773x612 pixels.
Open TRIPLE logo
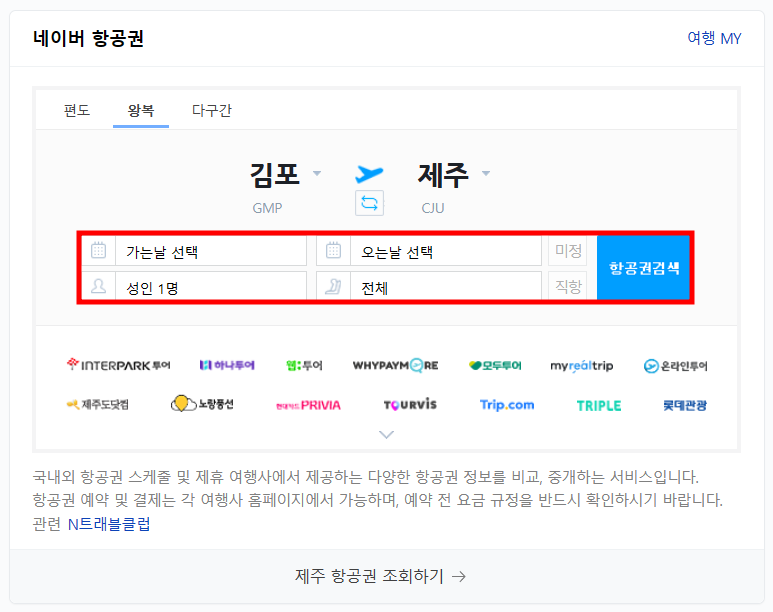pyautogui.click(x=599, y=406)
